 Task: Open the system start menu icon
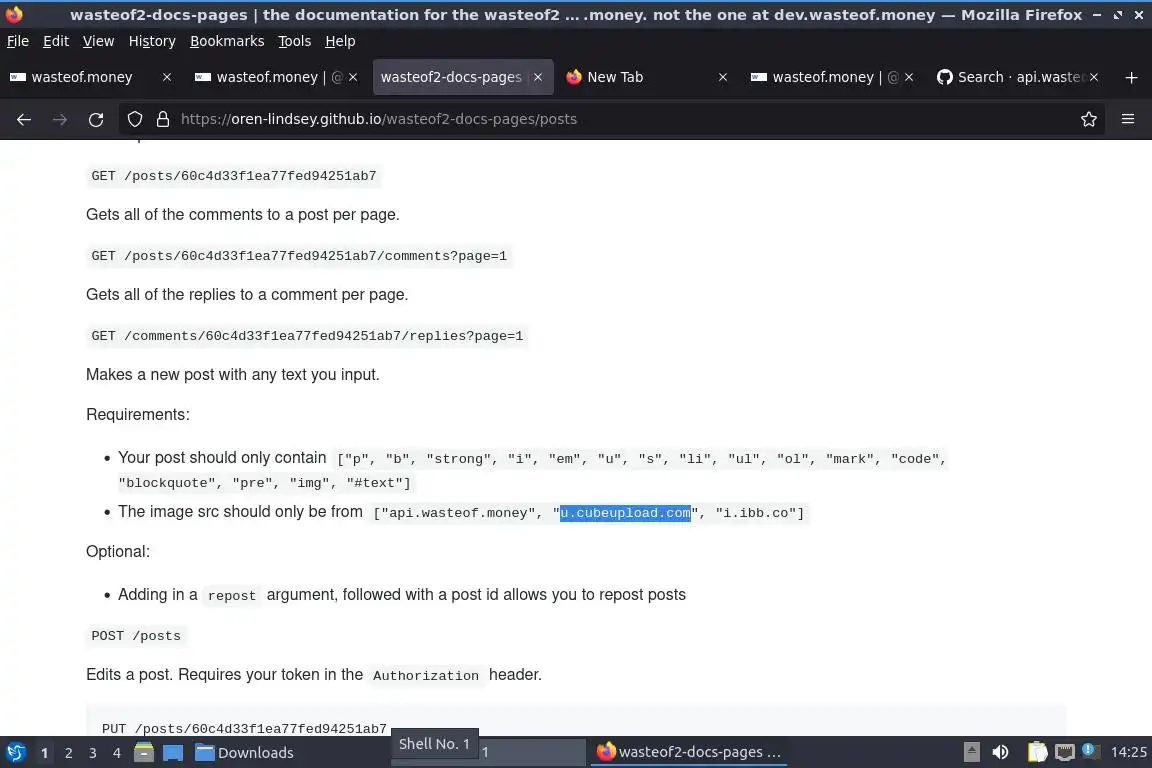pos(15,753)
